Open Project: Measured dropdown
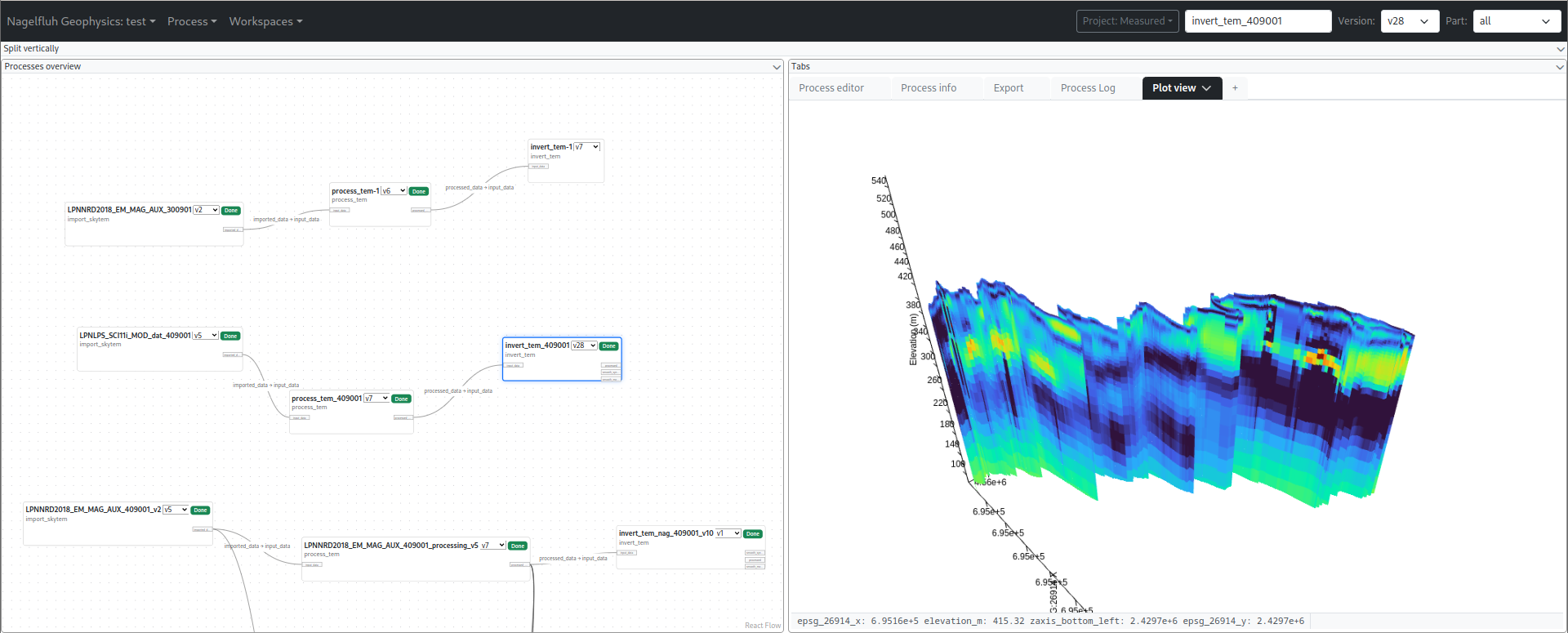The height and width of the screenshot is (633, 1568). tap(1127, 21)
